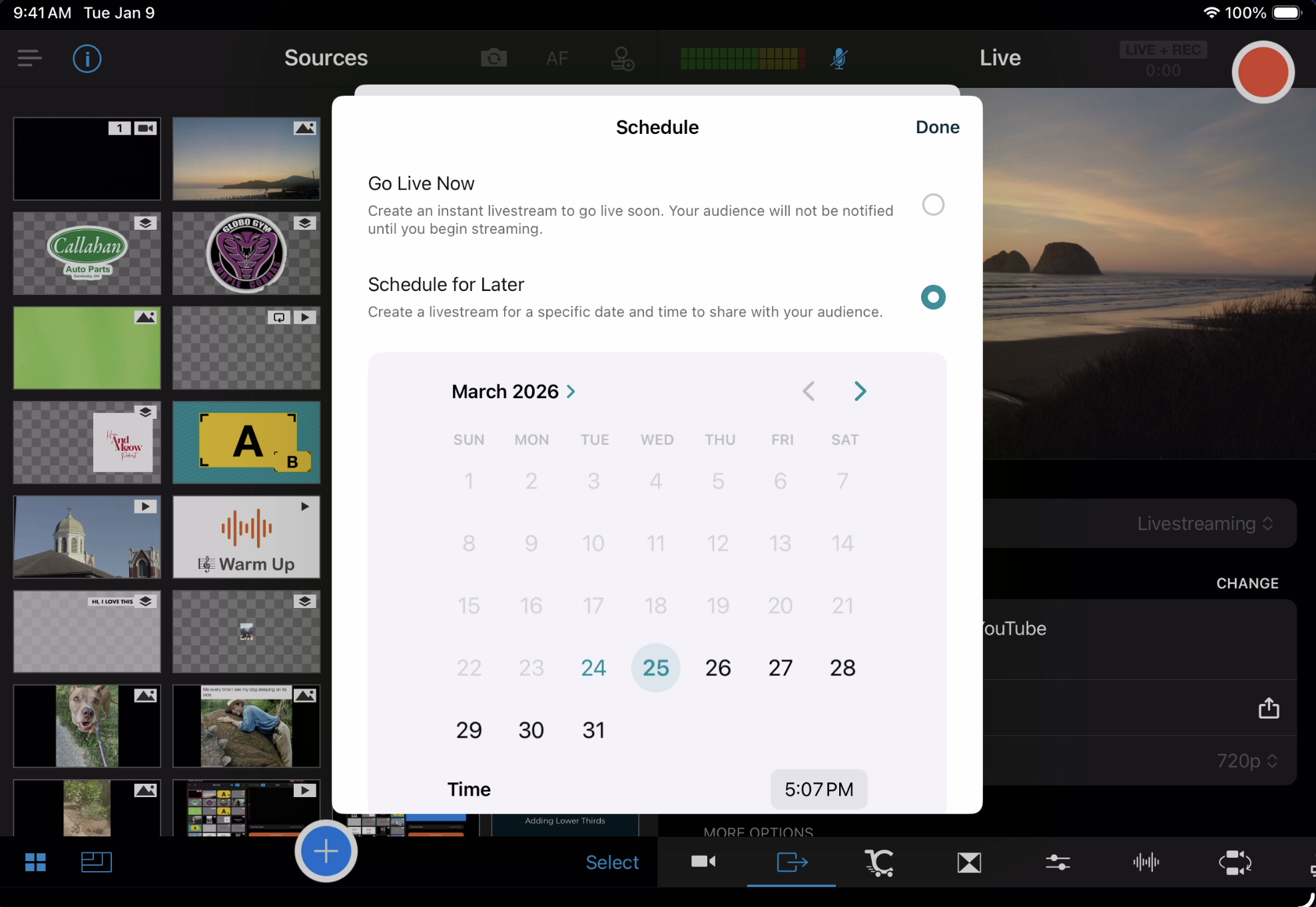Expand the March 2026 month picker
Image resolution: width=1316 pixels, height=907 pixels.
513,392
